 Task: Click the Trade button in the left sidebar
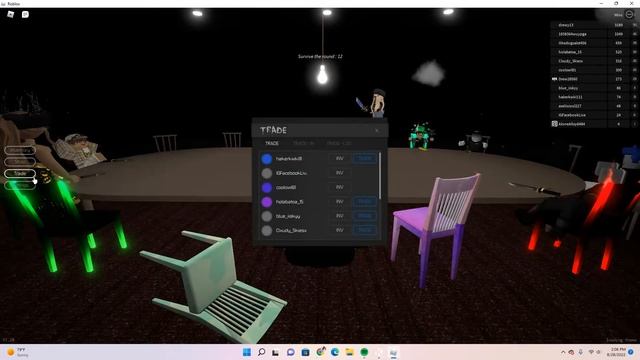pyautogui.click(x=20, y=173)
